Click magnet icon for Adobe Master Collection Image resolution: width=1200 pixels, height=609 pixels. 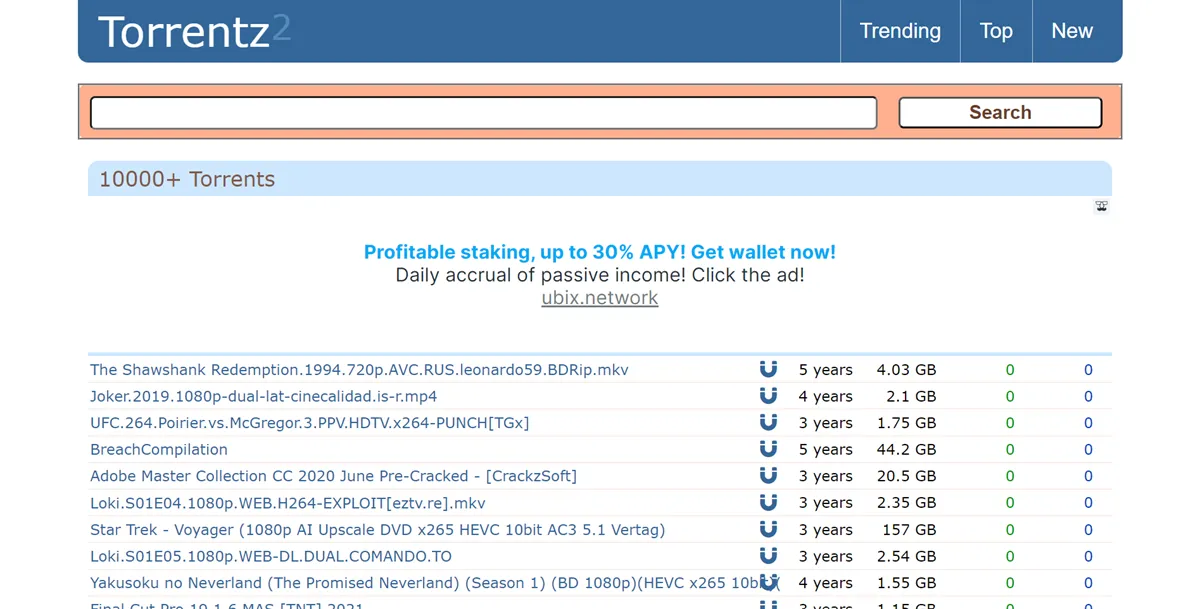(768, 476)
